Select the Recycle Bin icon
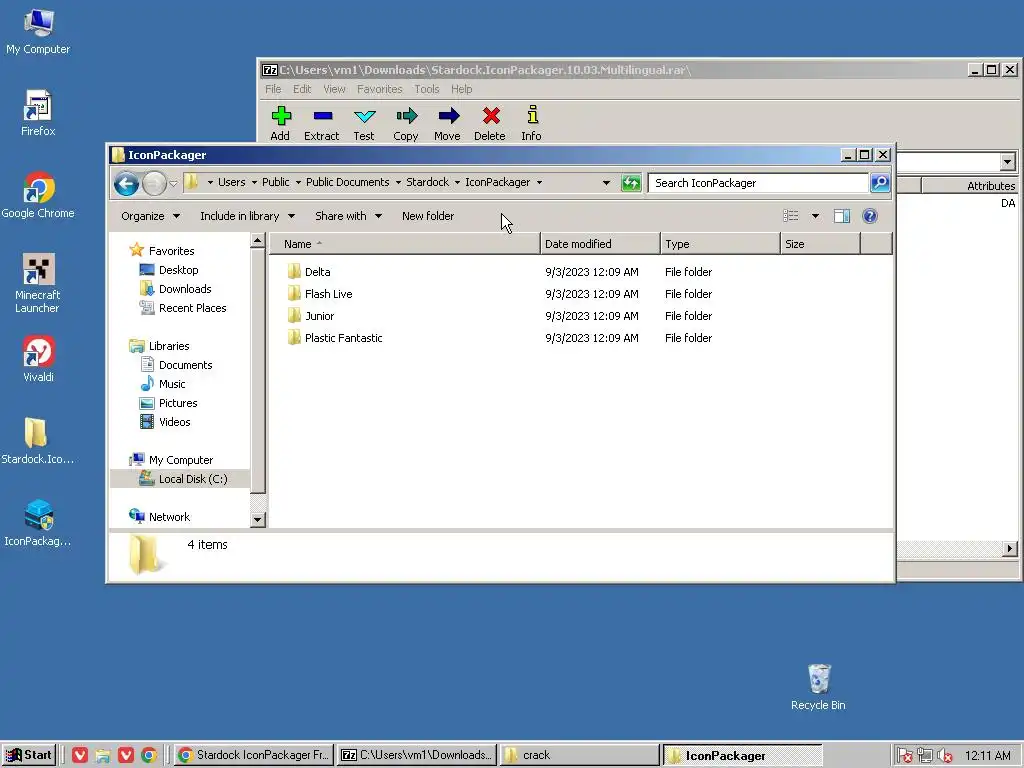1024x768 pixels. tap(818, 688)
